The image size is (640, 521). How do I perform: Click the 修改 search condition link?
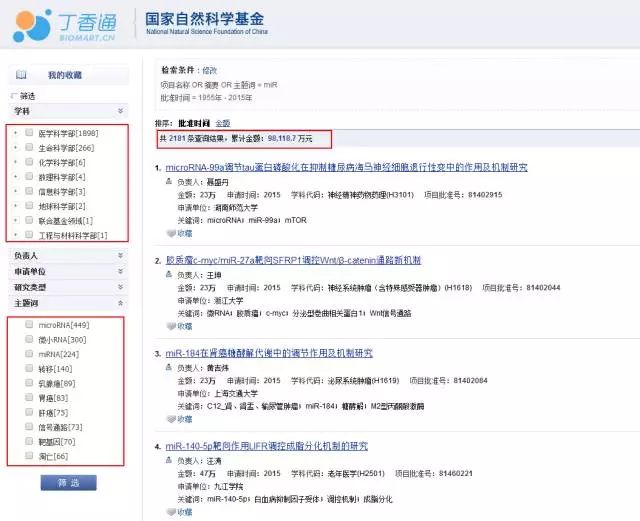tap(209, 70)
